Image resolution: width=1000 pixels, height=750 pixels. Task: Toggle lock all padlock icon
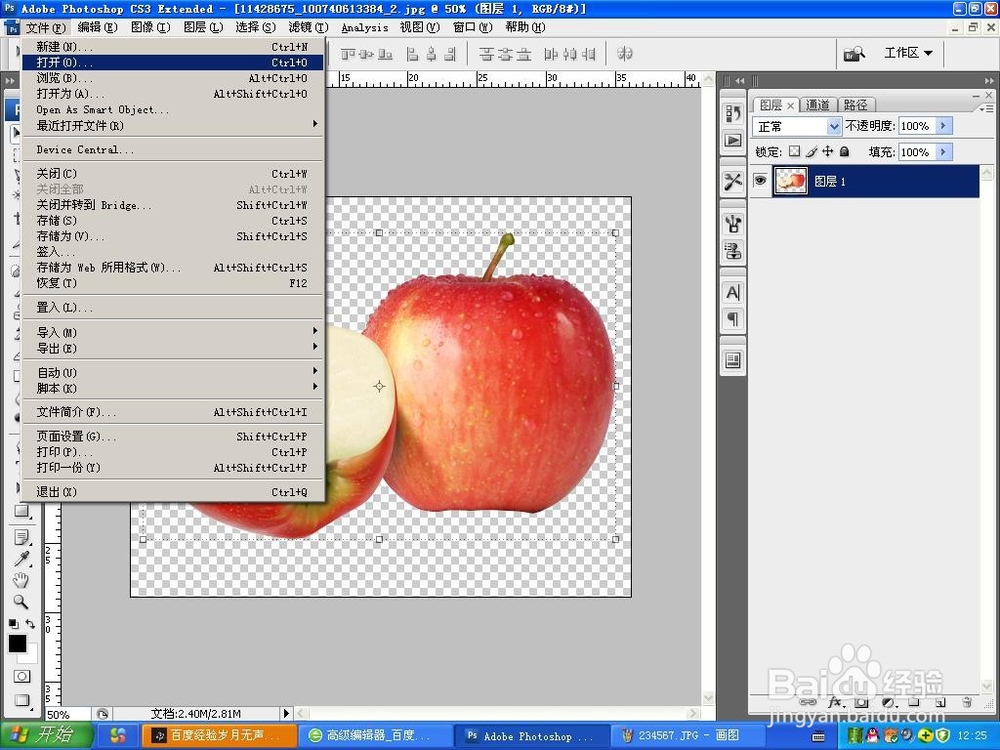click(x=844, y=152)
